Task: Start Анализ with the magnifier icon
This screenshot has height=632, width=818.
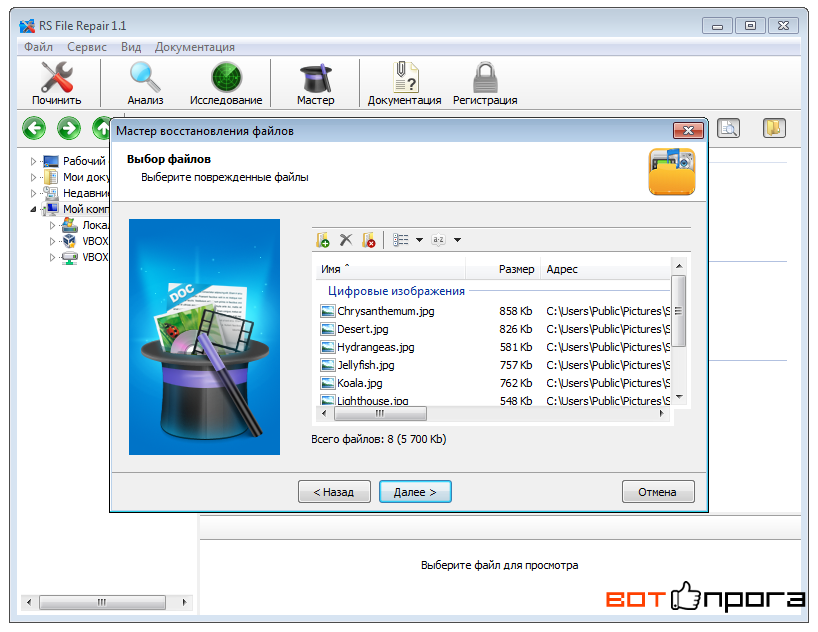Action: [x=145, y=77]
